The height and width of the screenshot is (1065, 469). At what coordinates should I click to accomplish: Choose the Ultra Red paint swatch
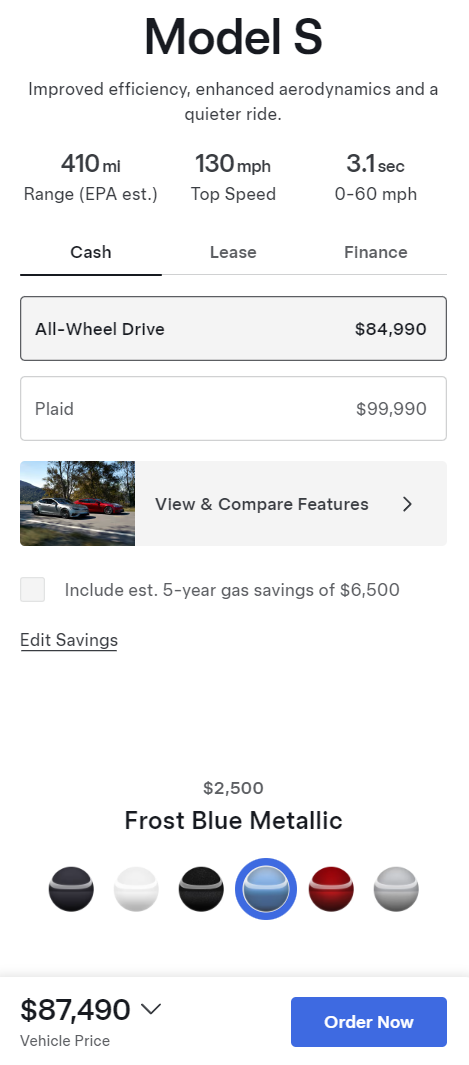pyautogui.click(x=331, y=889)
